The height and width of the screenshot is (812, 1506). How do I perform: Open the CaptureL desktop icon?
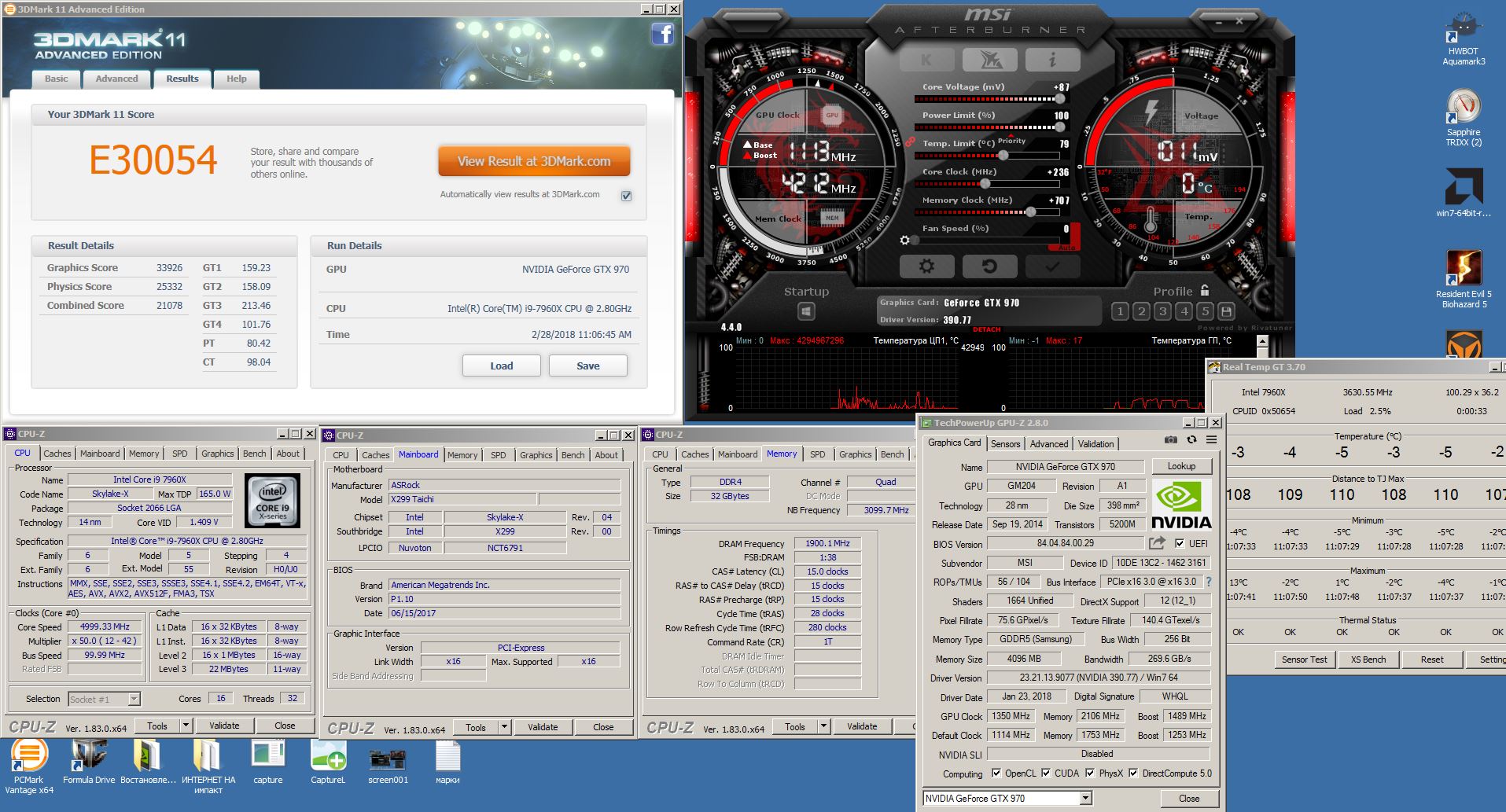[x=328, y=761]
